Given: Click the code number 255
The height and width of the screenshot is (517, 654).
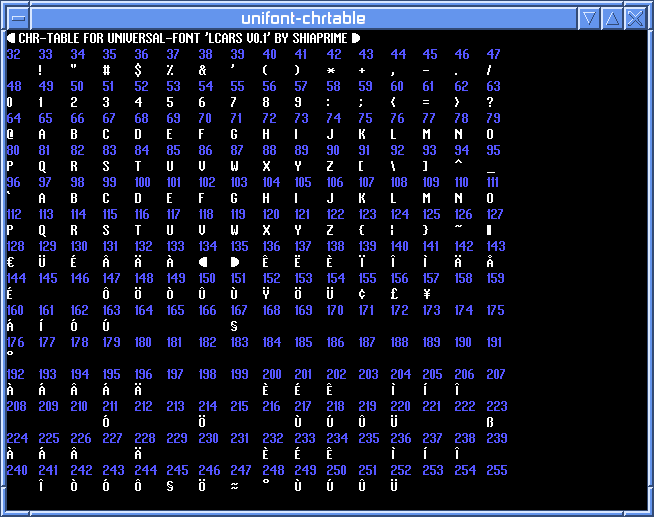Looking at the screenshot, I should point(497,470).
